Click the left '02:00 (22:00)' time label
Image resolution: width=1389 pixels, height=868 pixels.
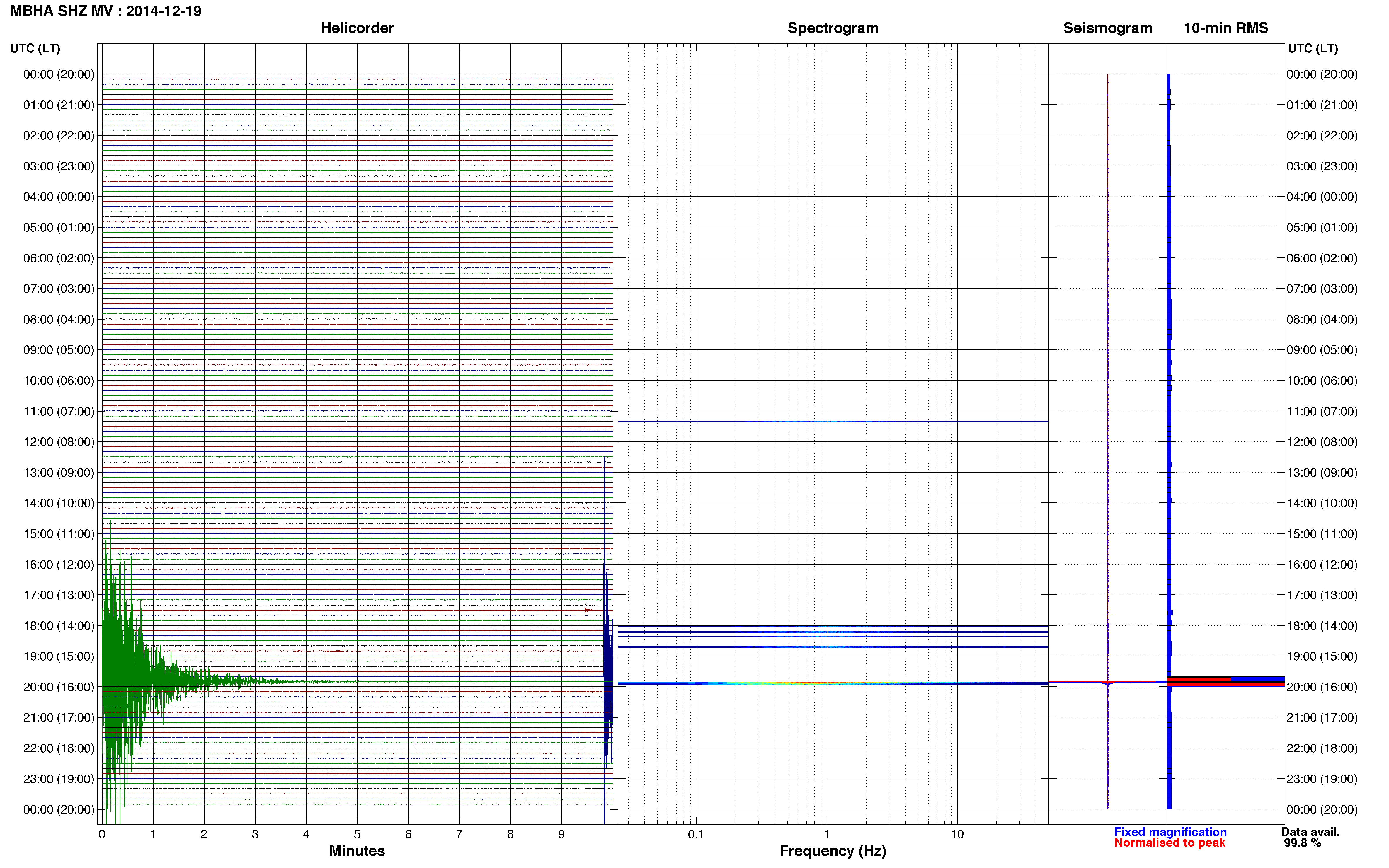click(x=59, y=135)
